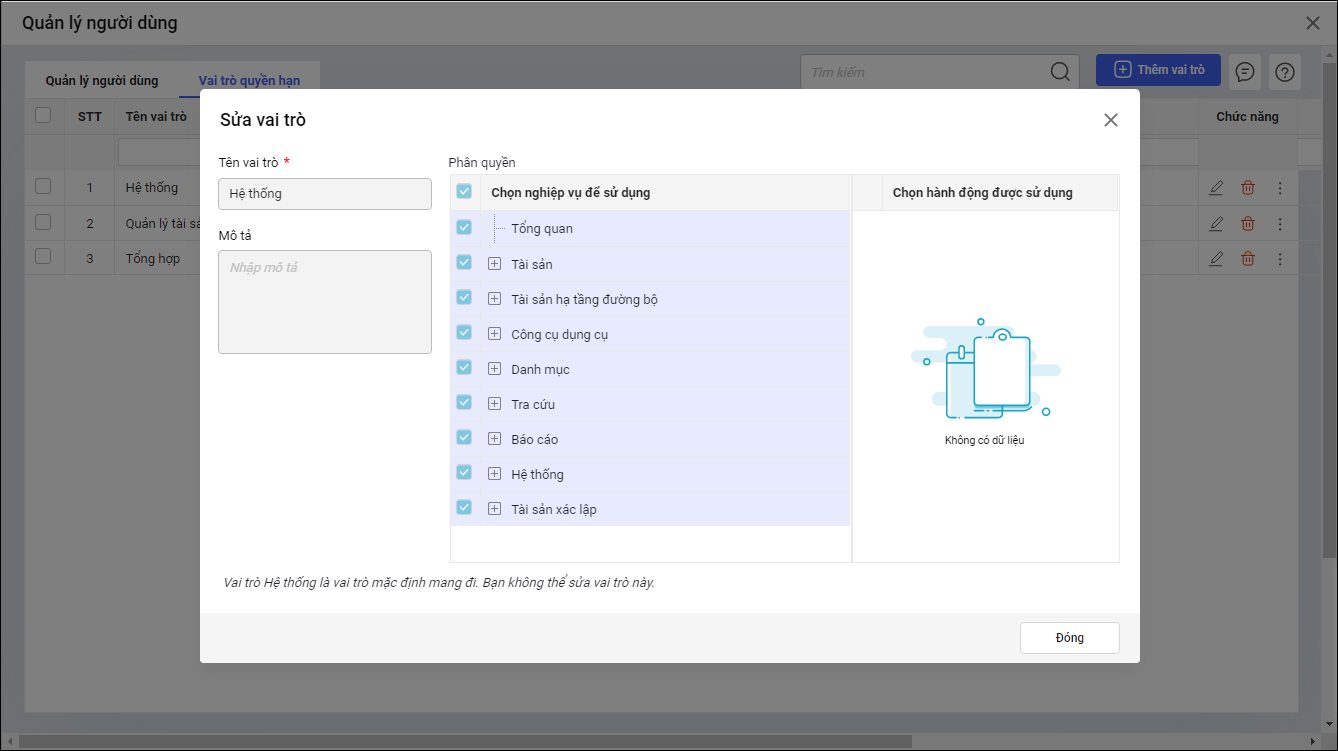Expand the Danh mục tree node
This screenshot has width=1338, height=751.
click(494, 369)
